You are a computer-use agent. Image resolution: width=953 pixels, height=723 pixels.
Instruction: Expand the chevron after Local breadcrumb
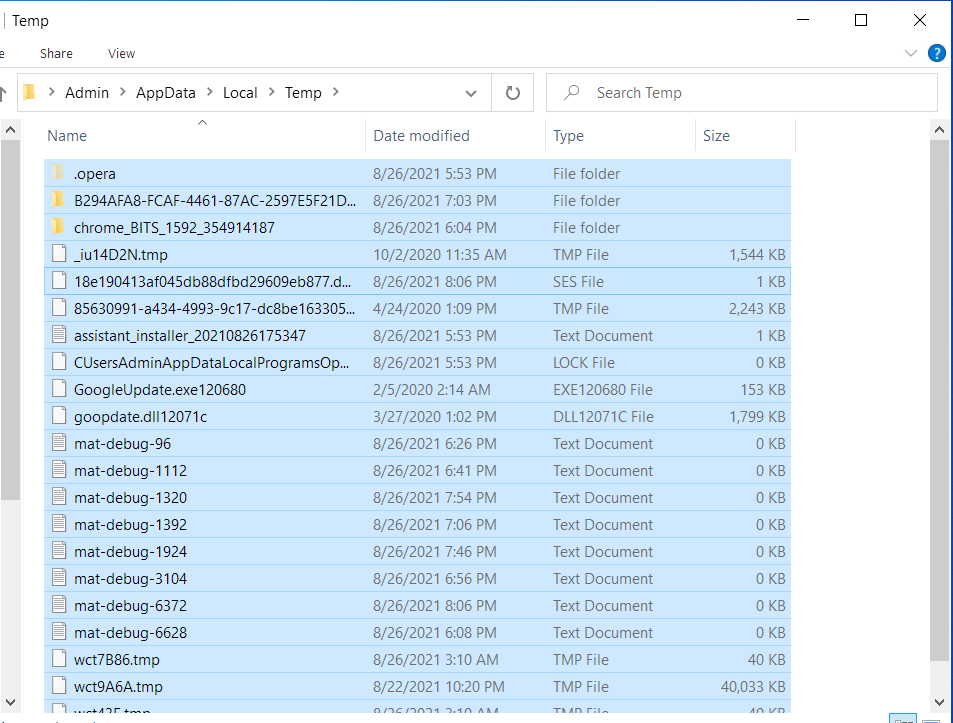(271, 93)
